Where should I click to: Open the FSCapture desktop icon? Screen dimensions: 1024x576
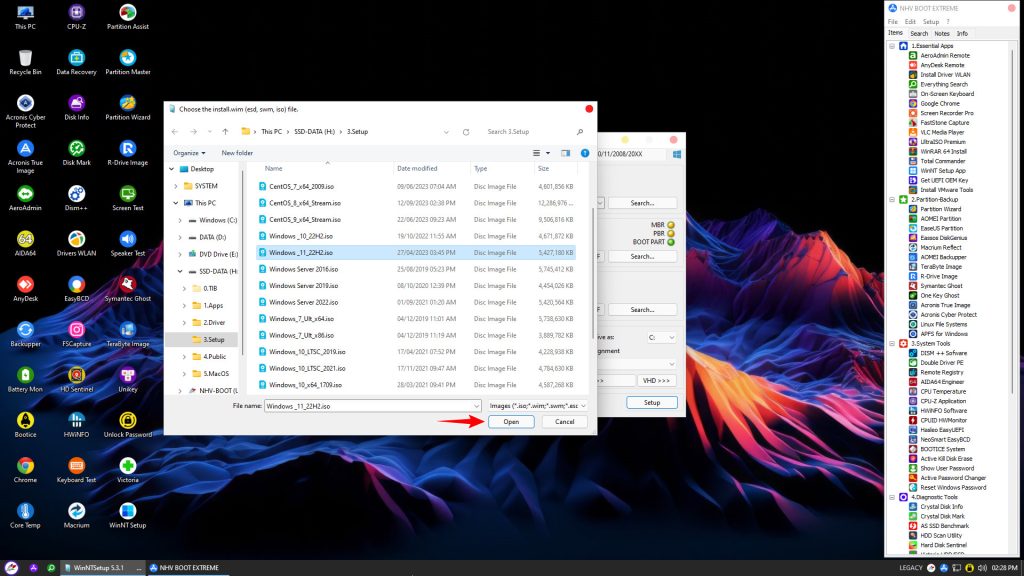(76, 334)
